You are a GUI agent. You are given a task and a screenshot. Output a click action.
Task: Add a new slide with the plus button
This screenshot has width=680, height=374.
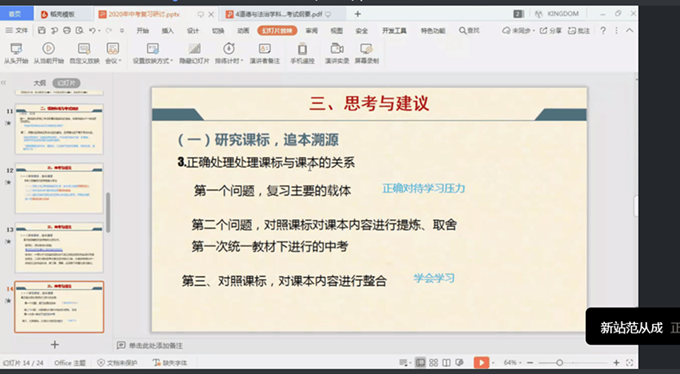point(55,344)
